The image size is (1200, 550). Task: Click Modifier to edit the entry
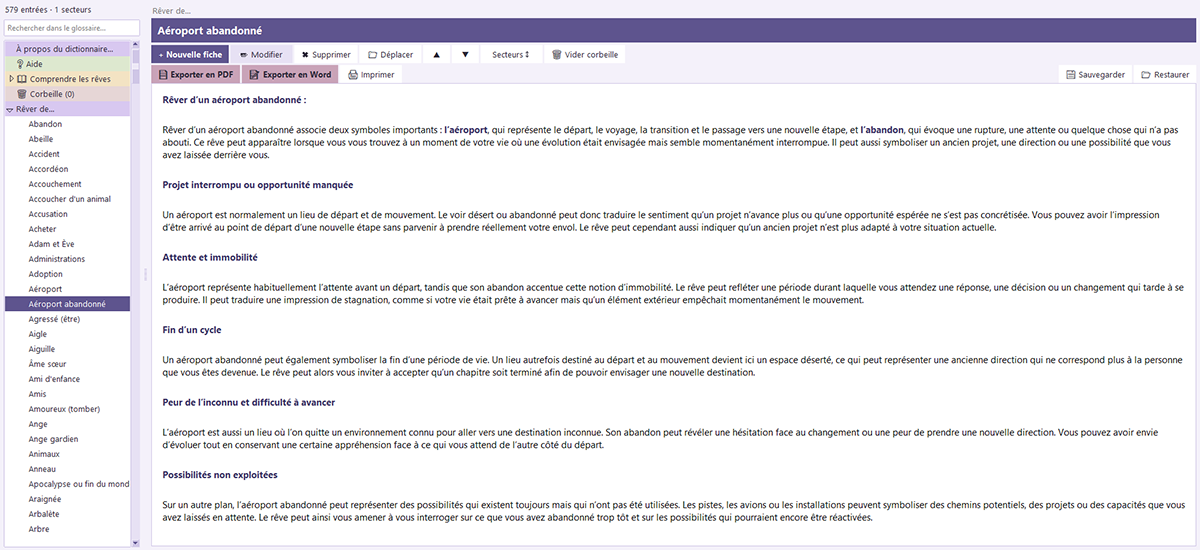coord(262,54)
